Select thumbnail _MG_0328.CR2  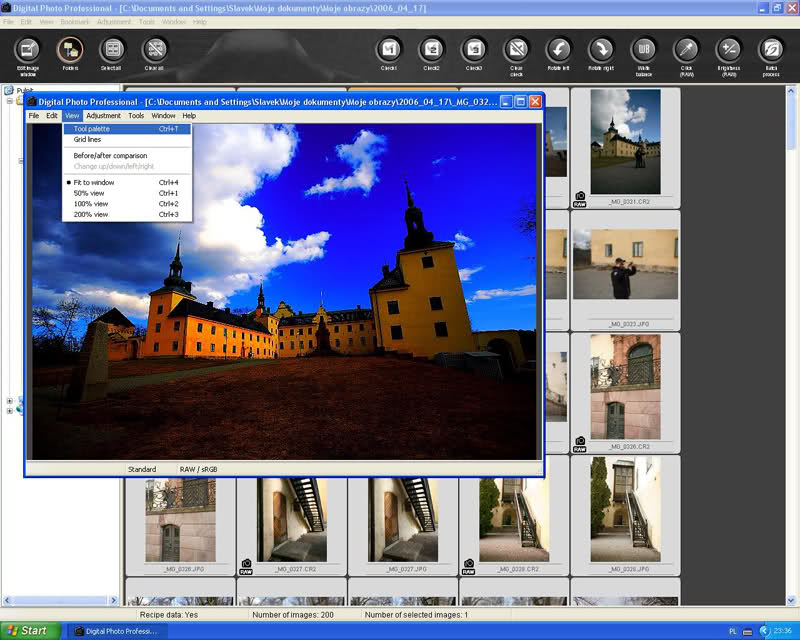pos(514,526)
